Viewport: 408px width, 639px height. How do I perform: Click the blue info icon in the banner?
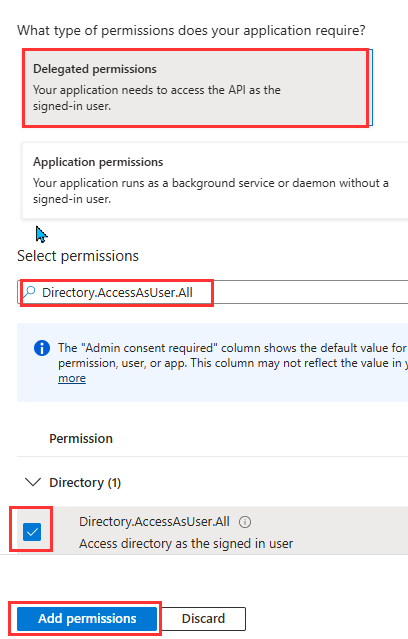[x=42, y=348]
